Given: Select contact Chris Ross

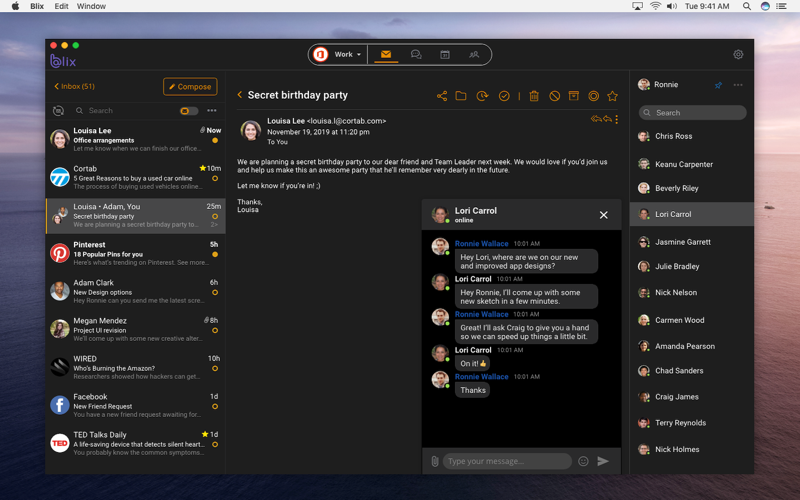Looking at the screenshot, I should [692, 136].
